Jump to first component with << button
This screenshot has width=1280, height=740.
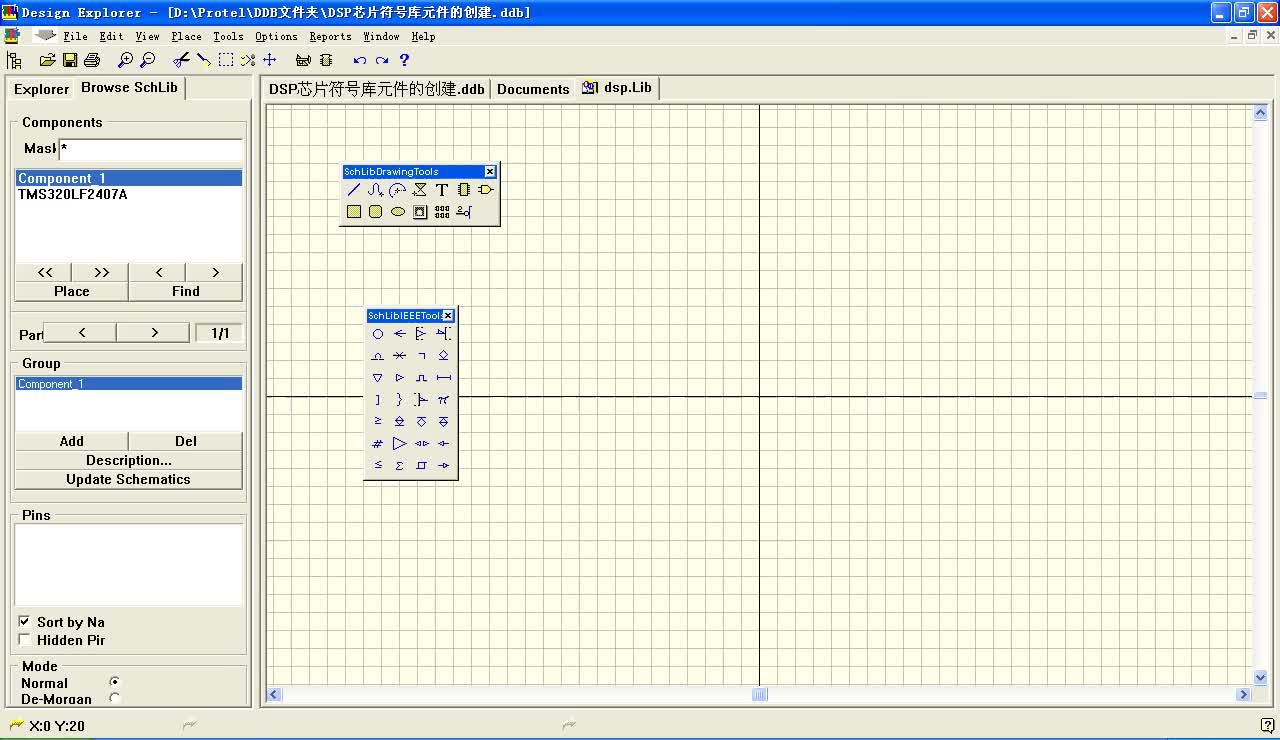coord(44,272)
